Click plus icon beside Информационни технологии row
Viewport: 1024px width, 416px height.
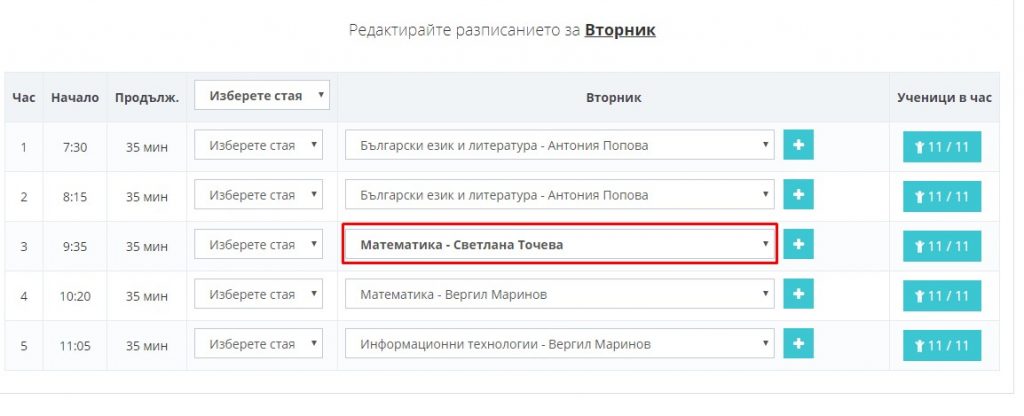pos(798,344)
